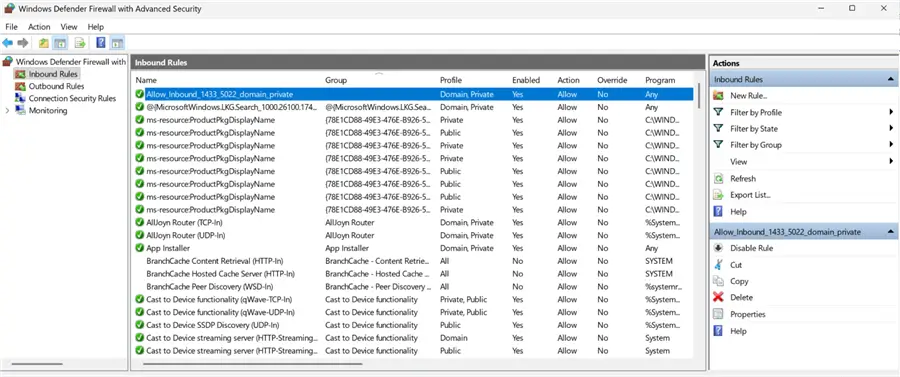Select the Windows Defender Firewall root node
The height and width of the screenshot is (377, 900).
[x=71, y=61]
